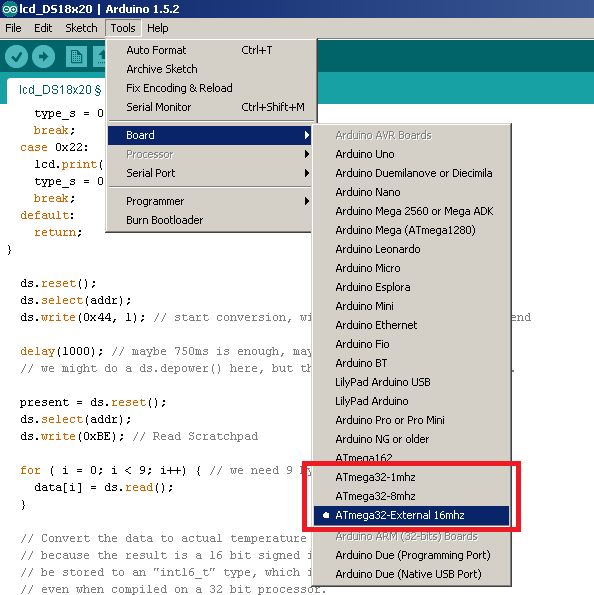Select Arduino Mini board
This screenshot has height=595, width=594.
click(x=411, y=306)
